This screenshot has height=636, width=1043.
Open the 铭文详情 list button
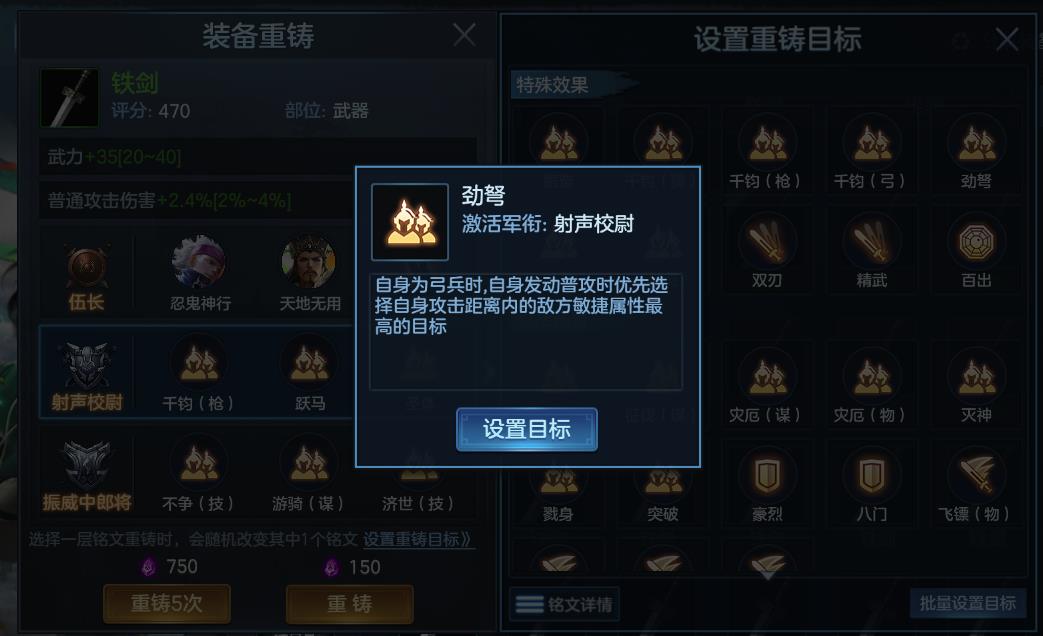click(x=564, y=604)
